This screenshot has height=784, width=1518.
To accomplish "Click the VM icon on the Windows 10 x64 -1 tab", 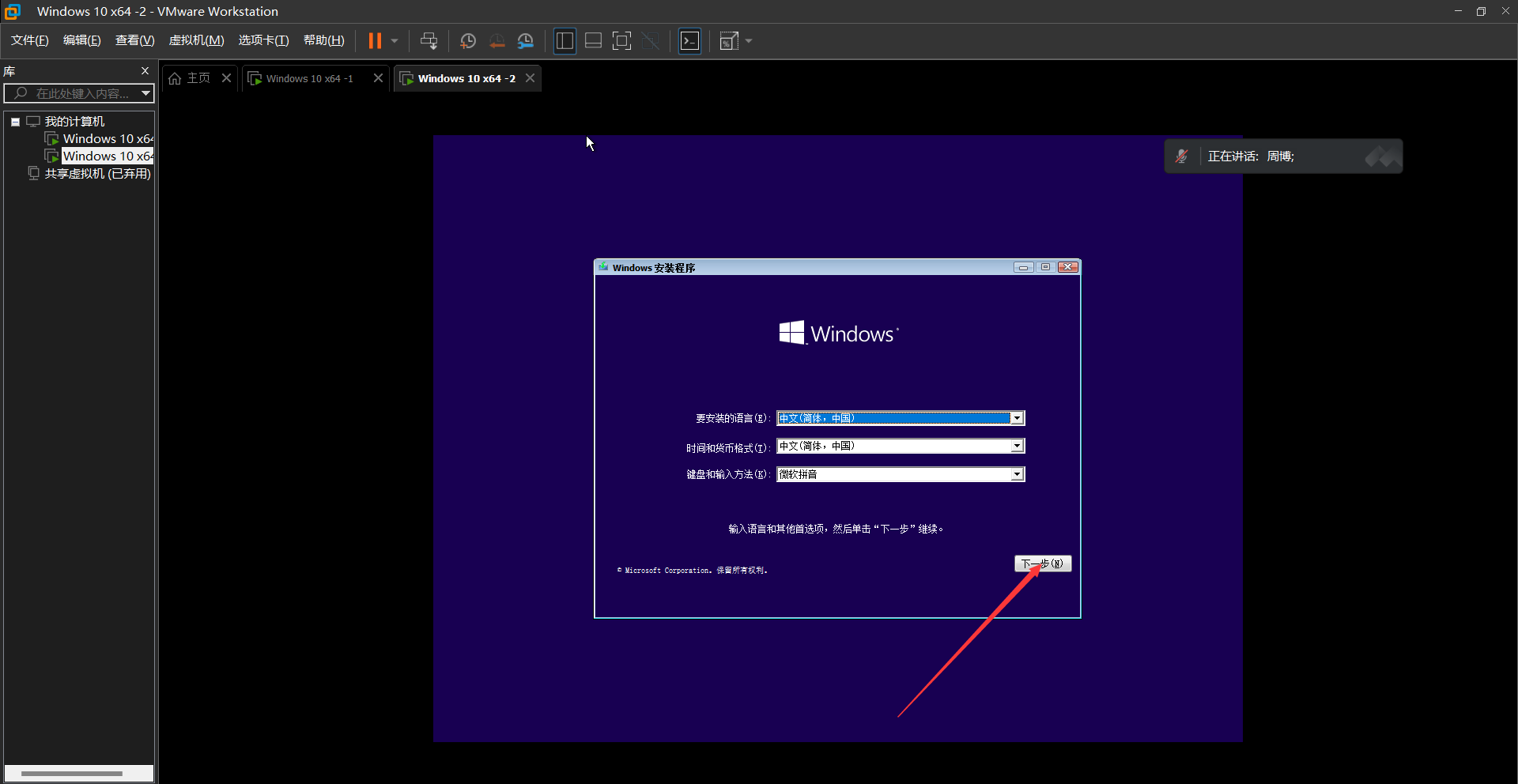I will tap(255, 78).
